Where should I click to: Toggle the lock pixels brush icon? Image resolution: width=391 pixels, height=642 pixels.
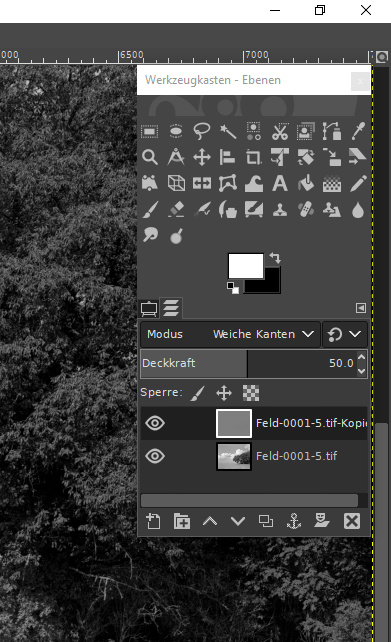click(x=197, y=393)
